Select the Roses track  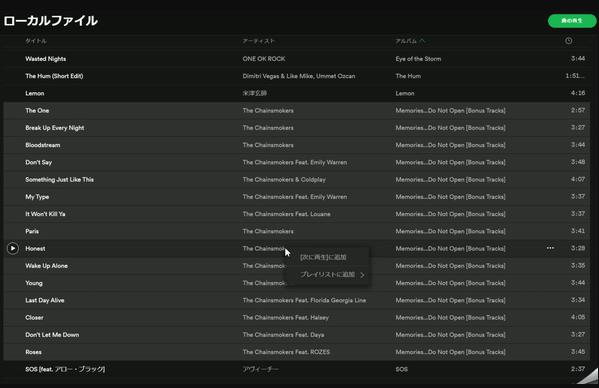[x=34, y=352]
